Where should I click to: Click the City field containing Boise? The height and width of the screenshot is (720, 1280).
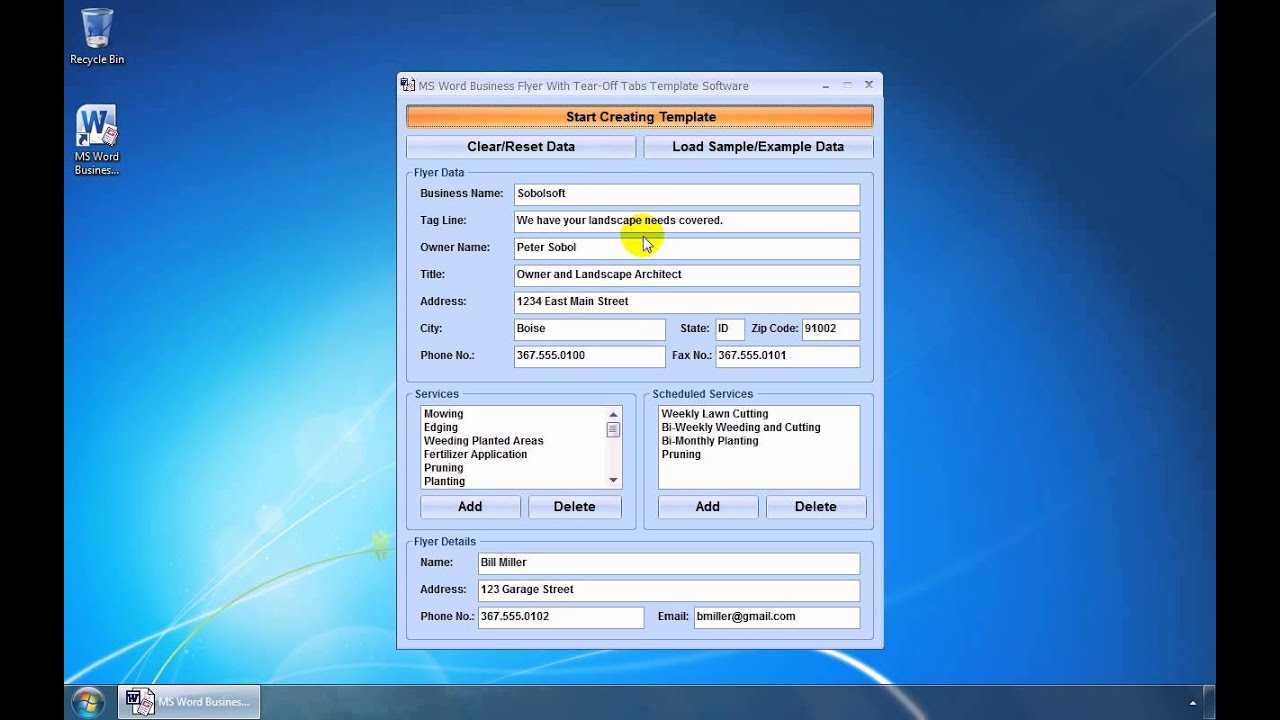(590, 329)
